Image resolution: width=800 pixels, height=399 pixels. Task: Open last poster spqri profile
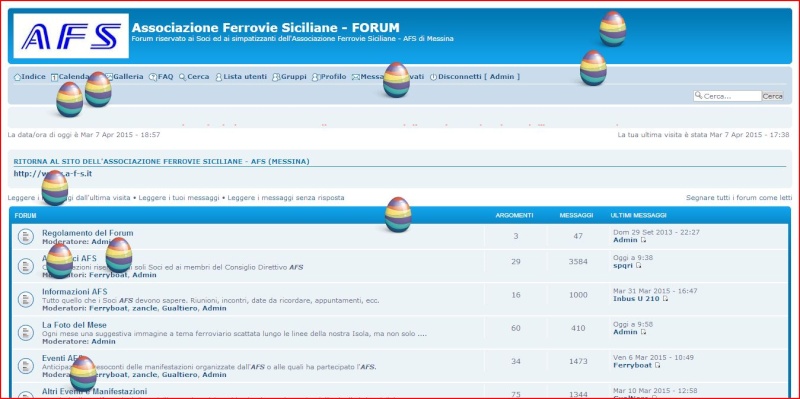coord(623,265)
